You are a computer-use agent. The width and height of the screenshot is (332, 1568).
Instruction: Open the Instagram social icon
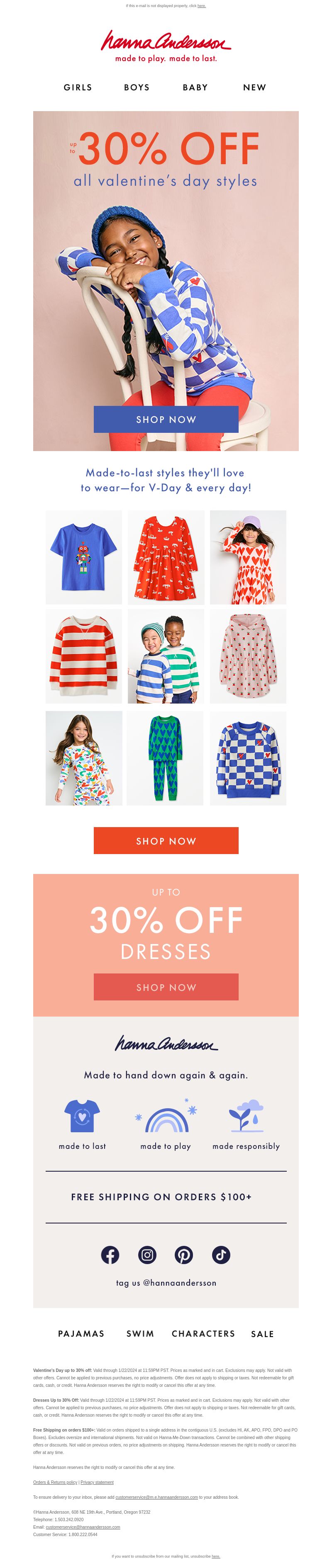(147, 1255)
